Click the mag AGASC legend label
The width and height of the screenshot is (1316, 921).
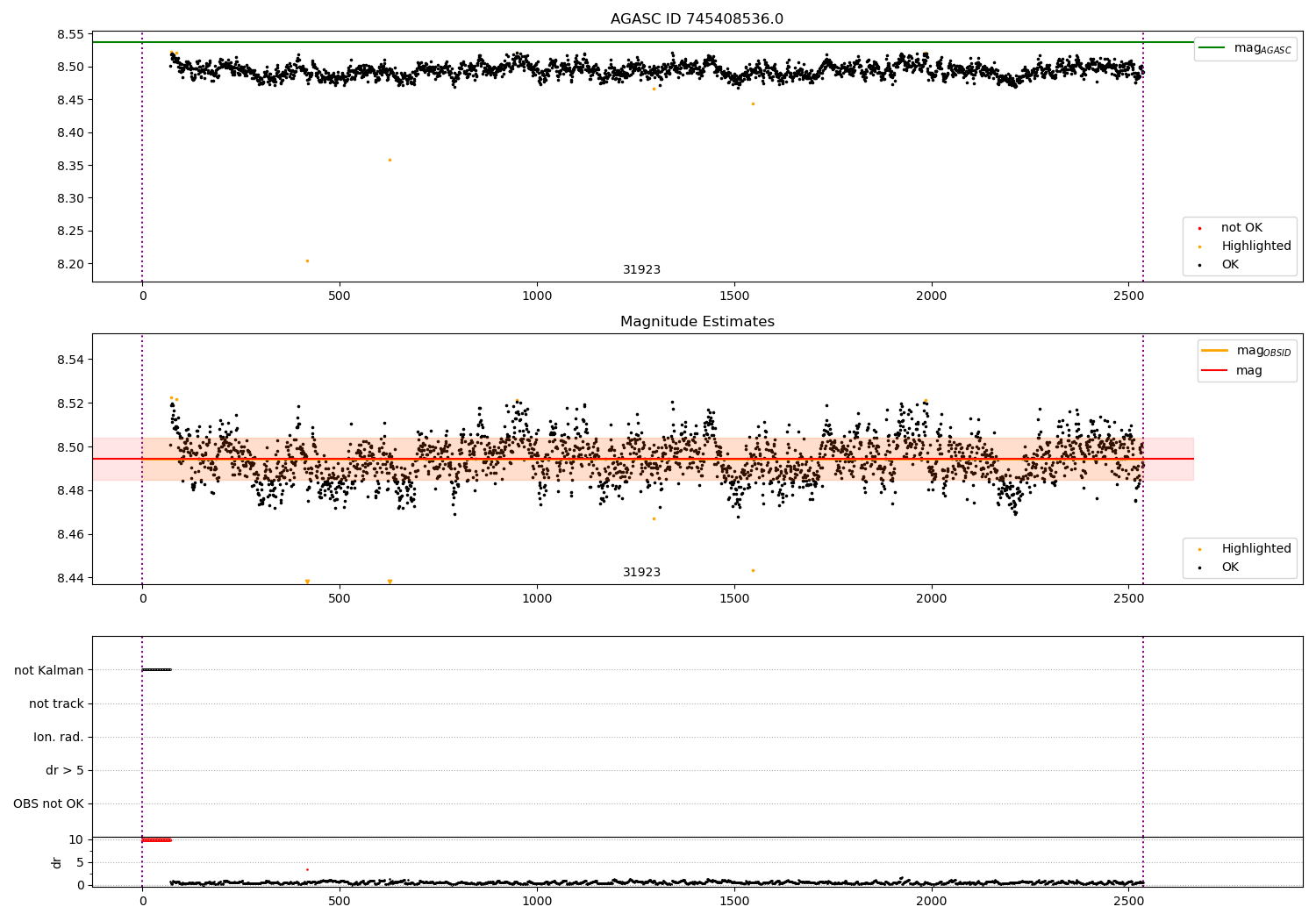pyautogui.click(x=1262, y=48)
